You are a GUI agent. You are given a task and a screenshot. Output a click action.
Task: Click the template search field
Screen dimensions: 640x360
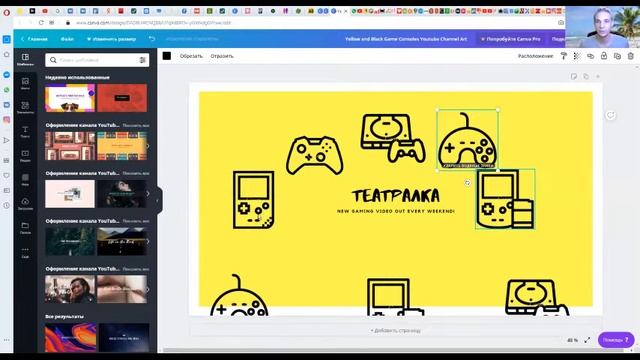tap(97, 60)
